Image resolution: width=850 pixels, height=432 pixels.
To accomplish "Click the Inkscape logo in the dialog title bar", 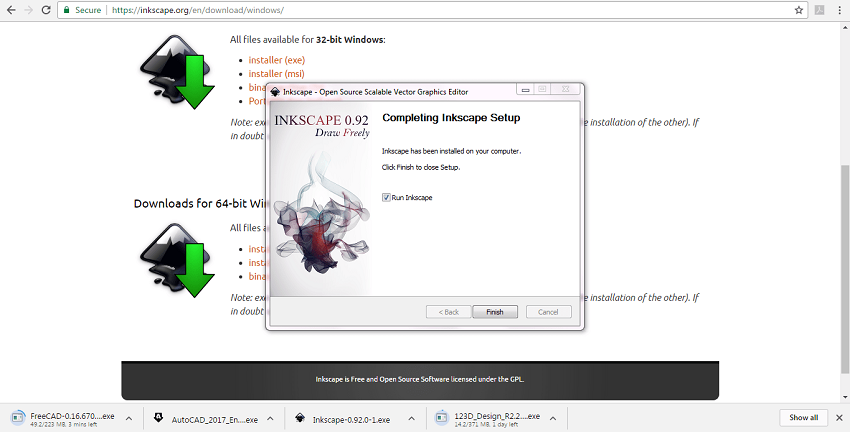I will tap(275, 92).
